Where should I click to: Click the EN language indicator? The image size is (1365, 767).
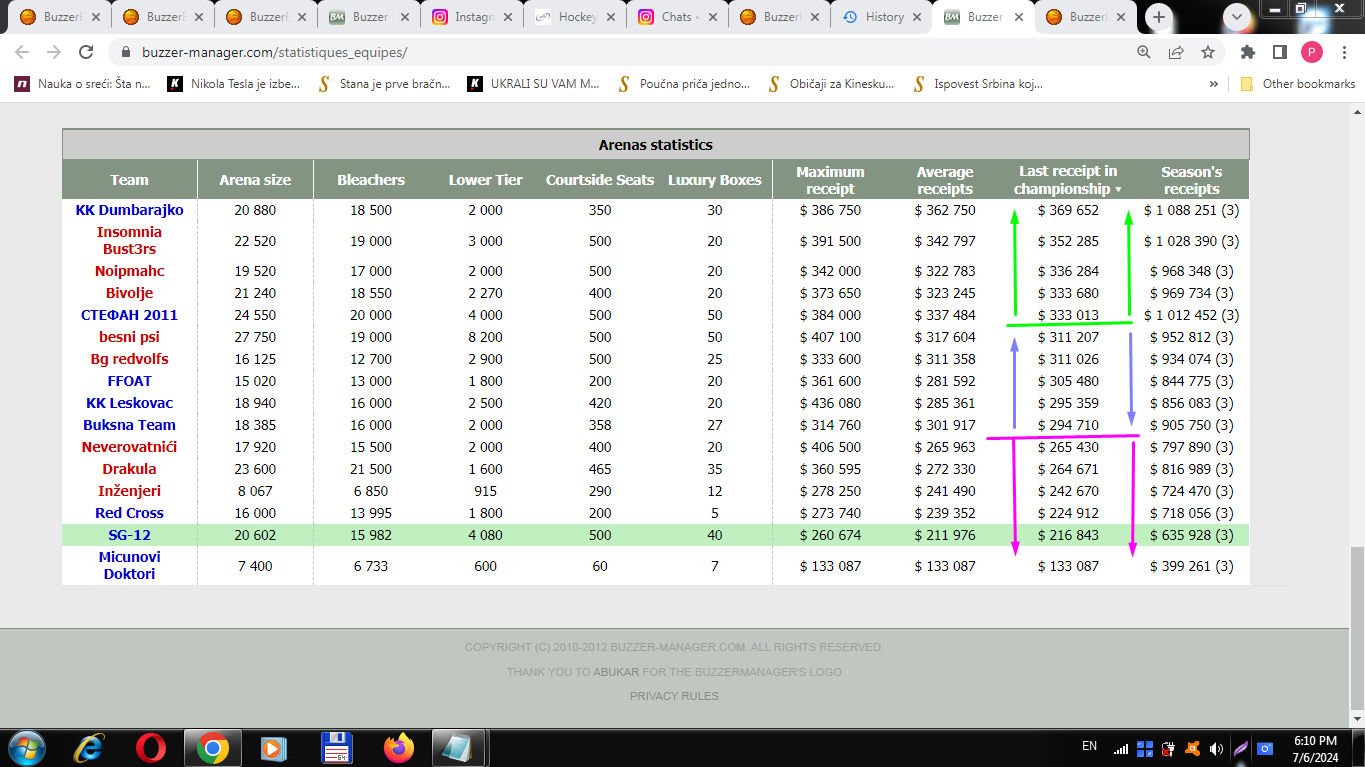coord(1089,745)
